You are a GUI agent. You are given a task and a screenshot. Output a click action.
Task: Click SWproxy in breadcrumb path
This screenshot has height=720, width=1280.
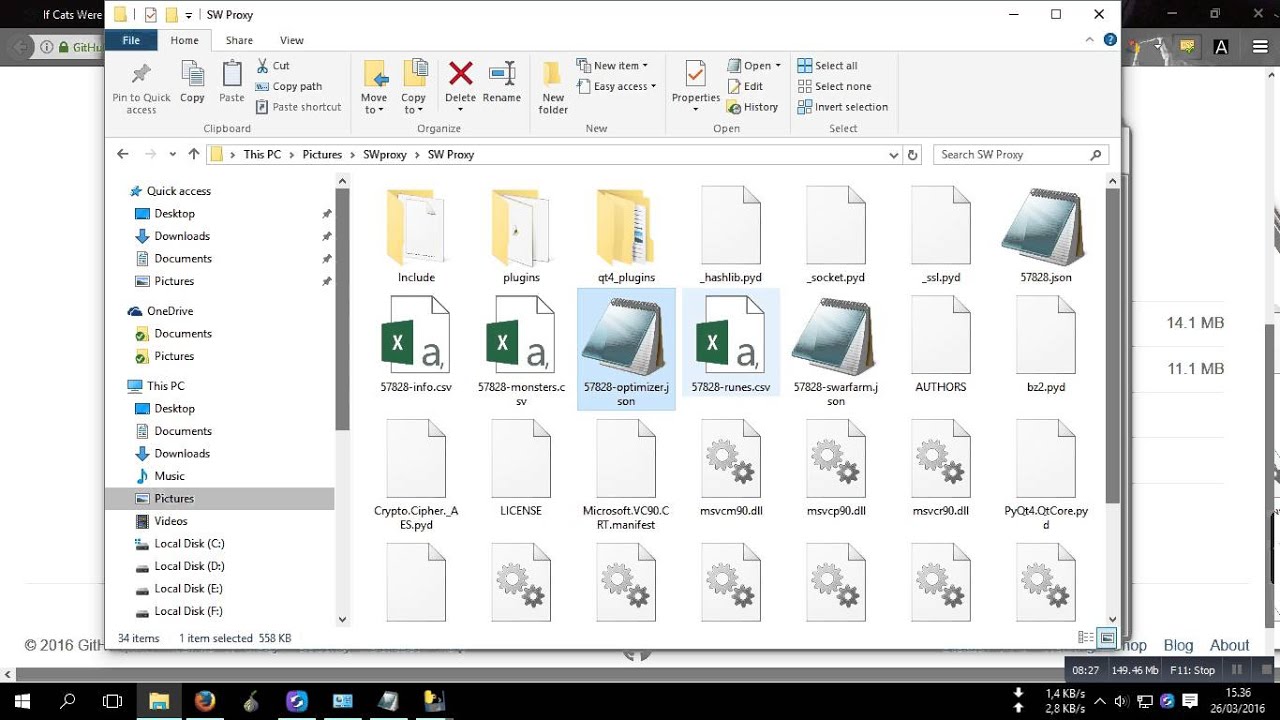[385, 155]
